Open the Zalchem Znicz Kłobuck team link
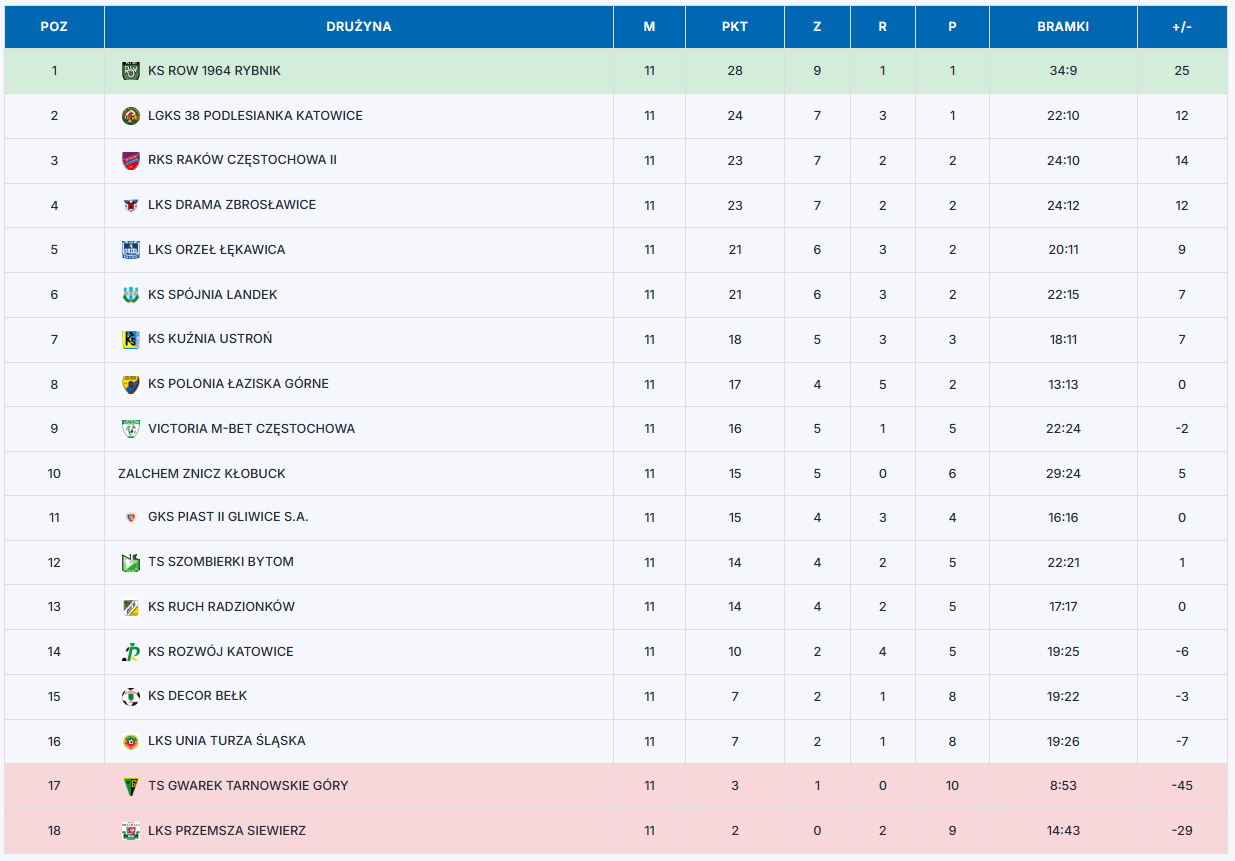The image size is (1235, 861). click(201, 474)
